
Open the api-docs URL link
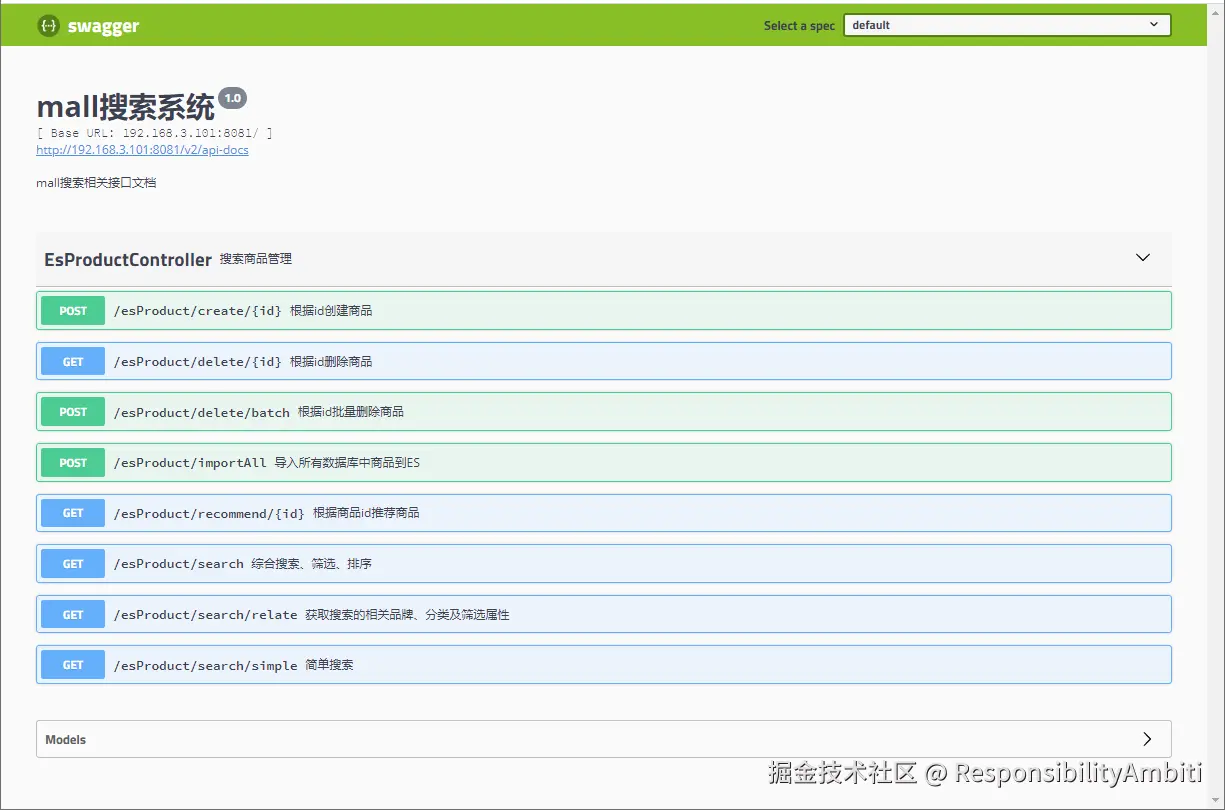[x=142, y=150]
